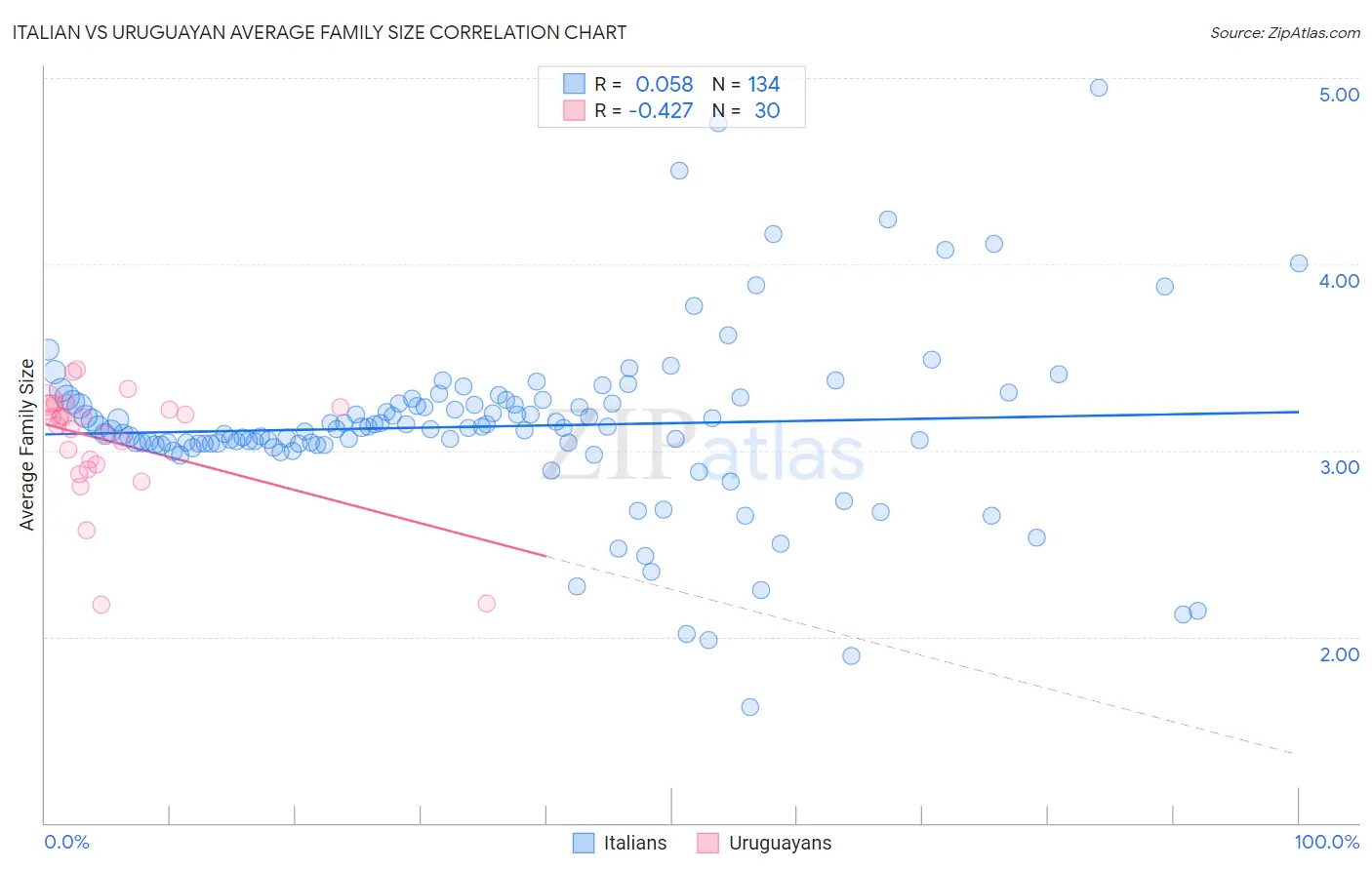Click the pink square in stats legend
The image size is (1372, 870).
point(574,110)
